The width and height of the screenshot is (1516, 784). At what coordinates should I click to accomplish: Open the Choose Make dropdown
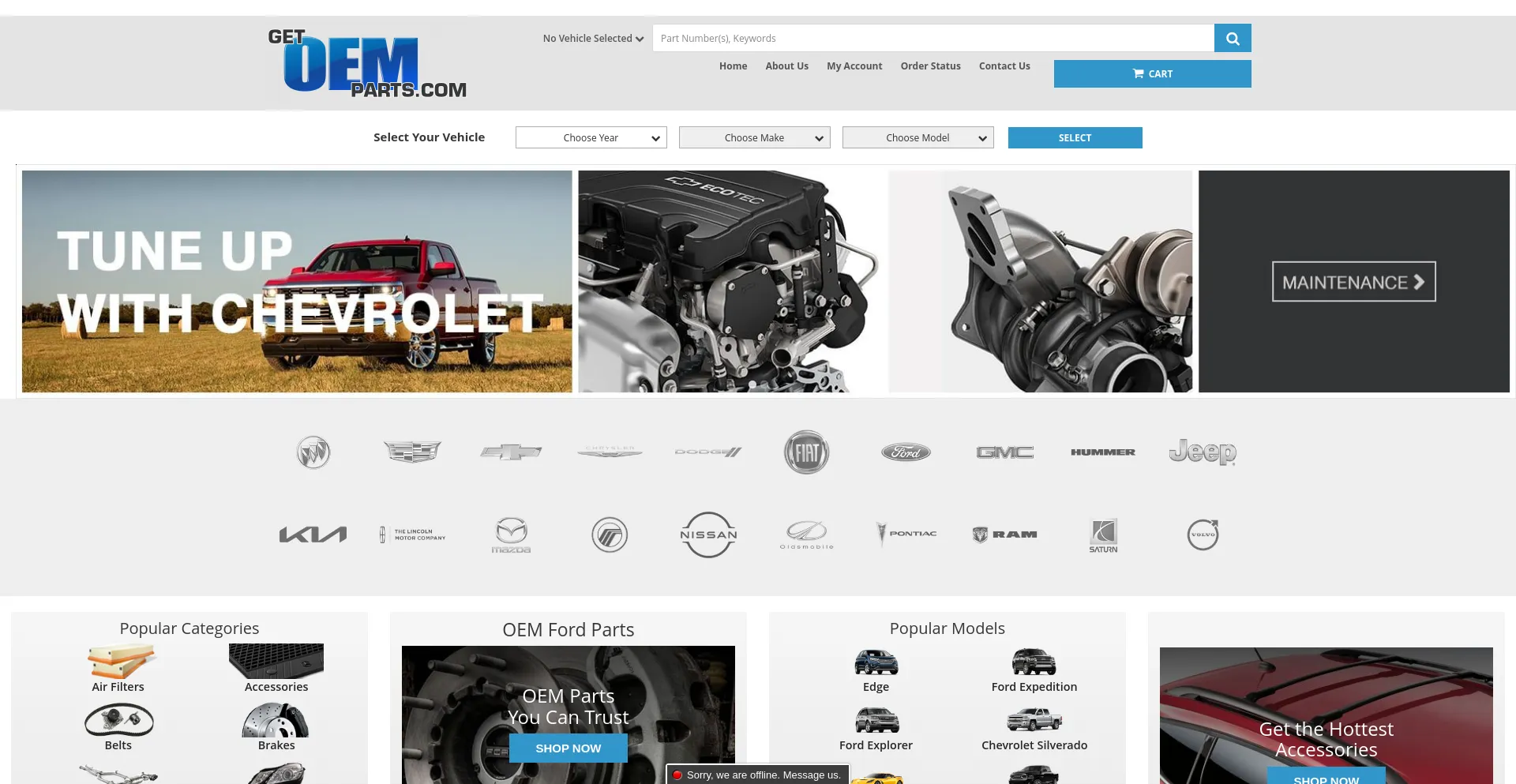point(755,137)
